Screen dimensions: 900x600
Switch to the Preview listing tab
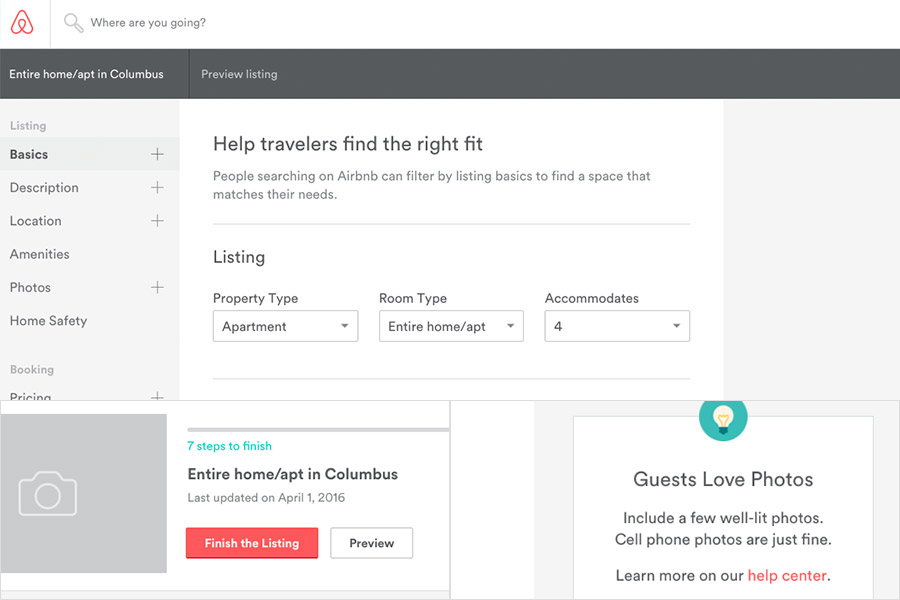pyautogui.click(x=239, y=73)
